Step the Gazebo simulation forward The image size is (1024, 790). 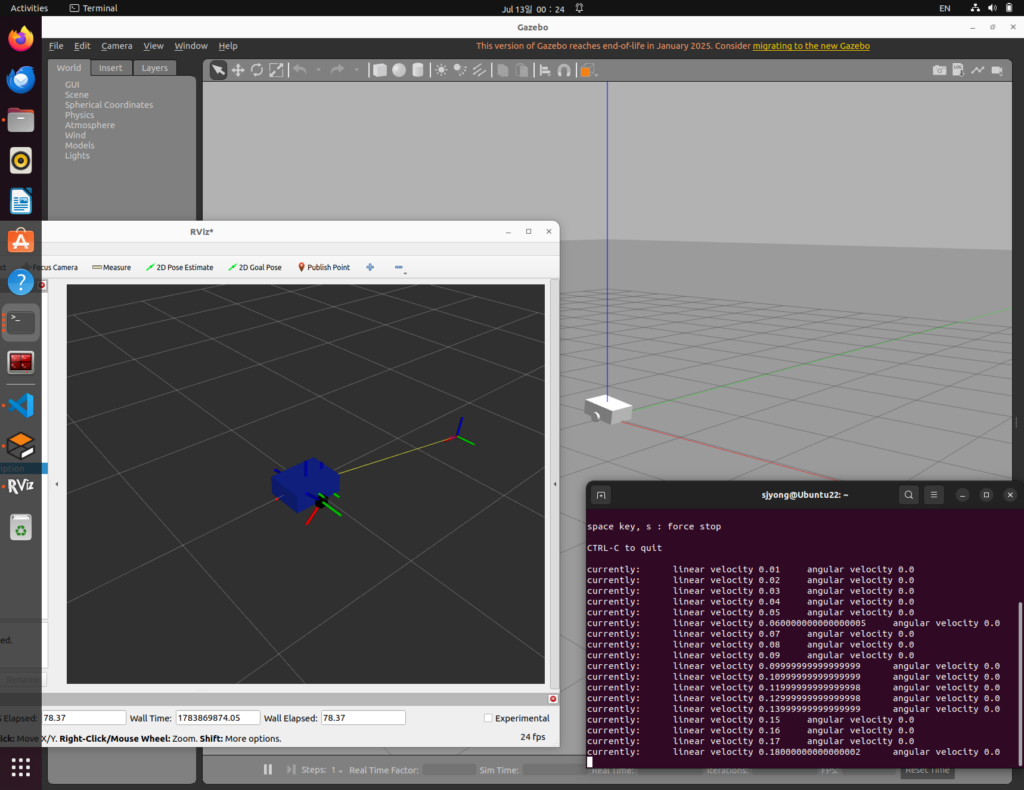coord(291,770)
